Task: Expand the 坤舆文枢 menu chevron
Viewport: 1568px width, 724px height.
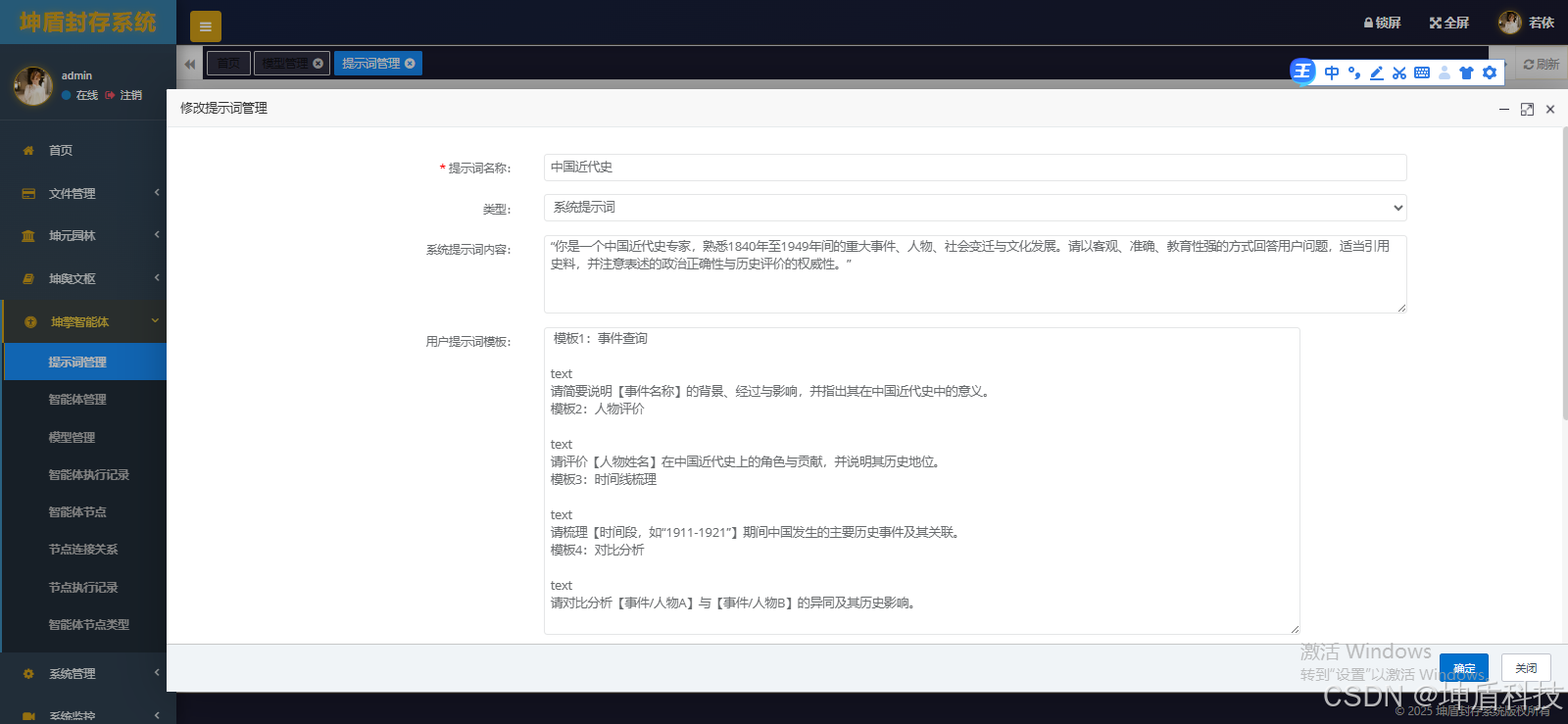Action: pos(157,277)
